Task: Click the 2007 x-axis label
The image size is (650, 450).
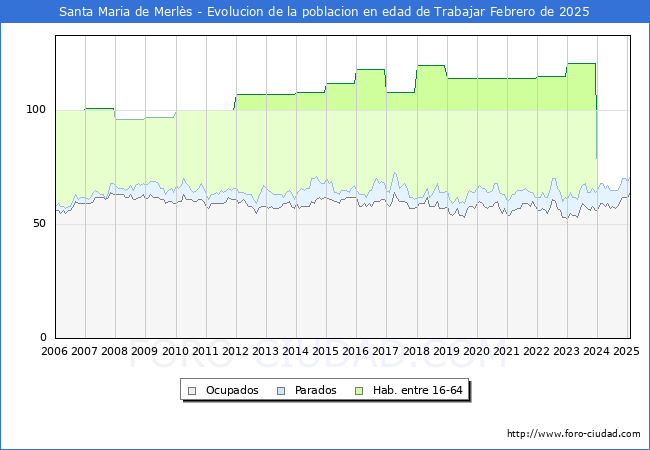Action: (x=85, y=351)
